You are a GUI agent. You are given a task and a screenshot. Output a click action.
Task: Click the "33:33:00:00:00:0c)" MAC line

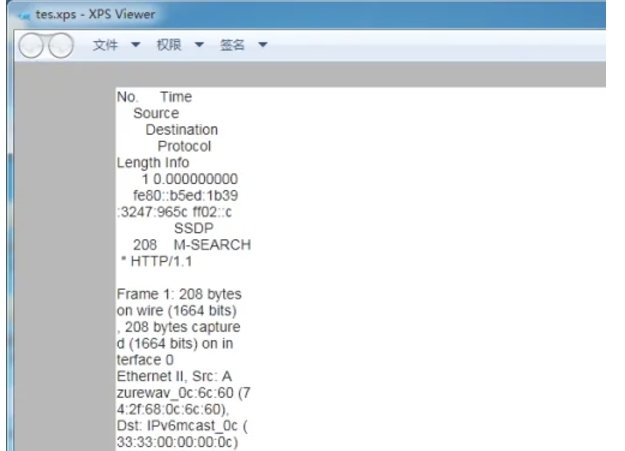[x=177, y=442]
